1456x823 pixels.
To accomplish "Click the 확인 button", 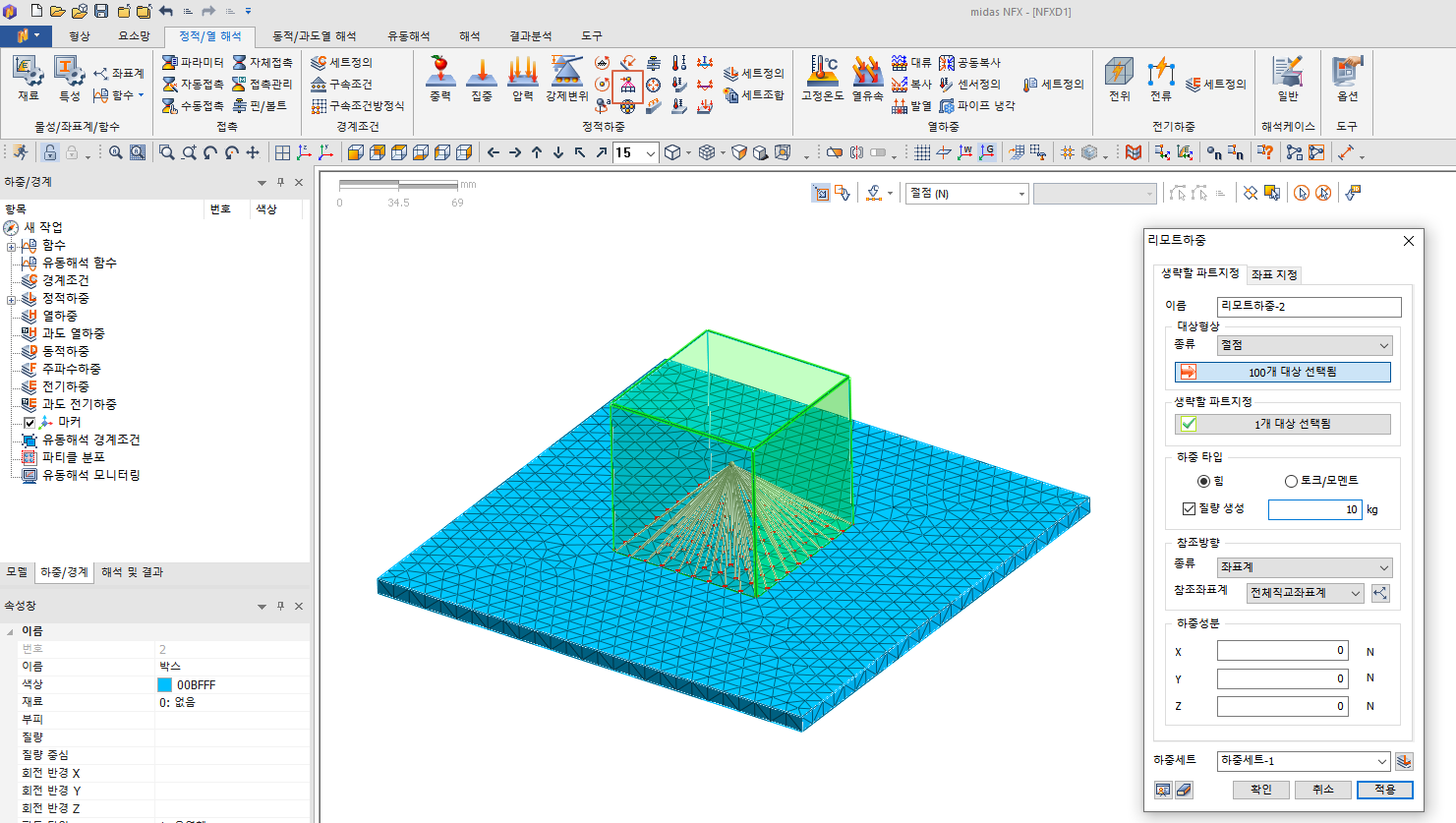I will click(x=1260, y=790).
